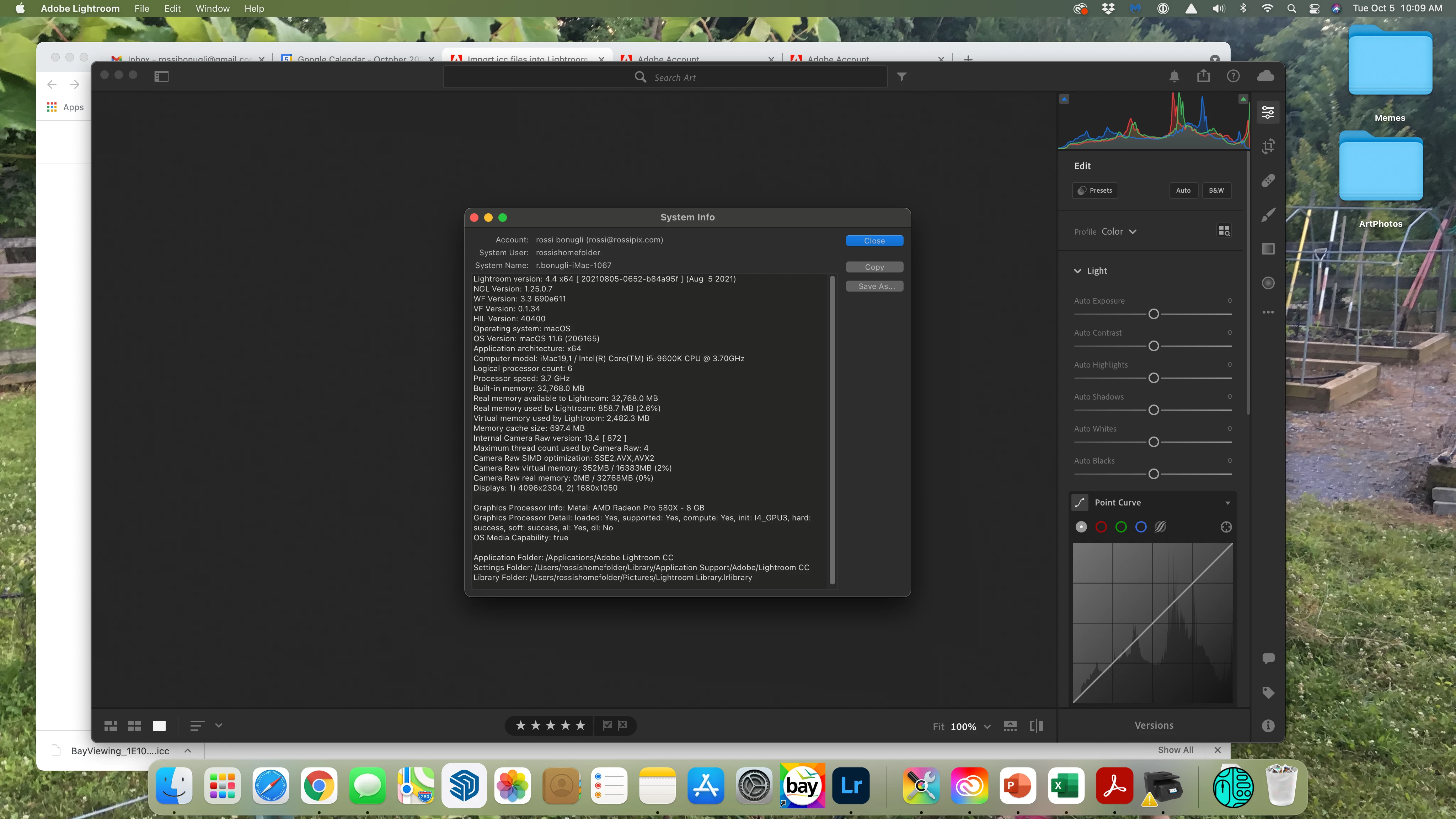Open the Share icon in toolbar
Viewport: 1456px width, 819px height.
[x=1203, y=76]
